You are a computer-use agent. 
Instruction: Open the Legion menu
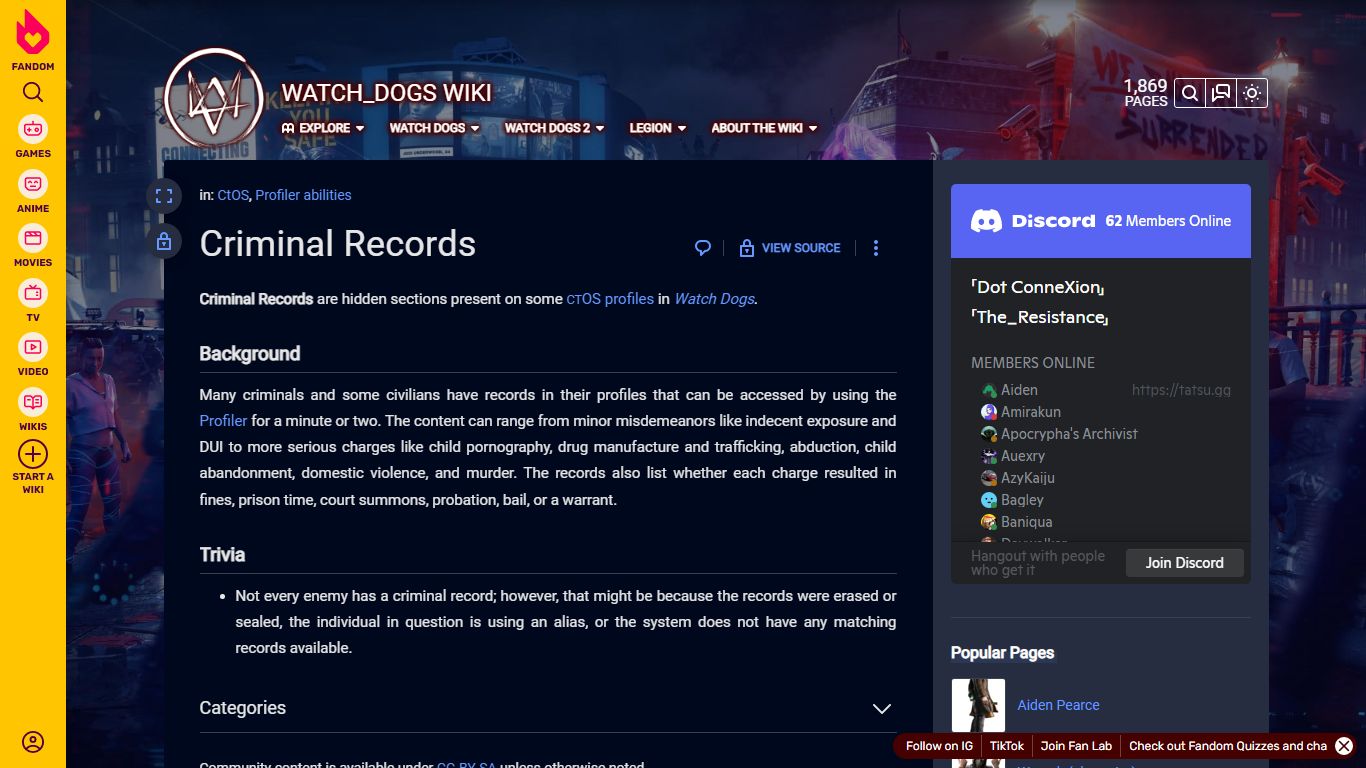[658, 128]
